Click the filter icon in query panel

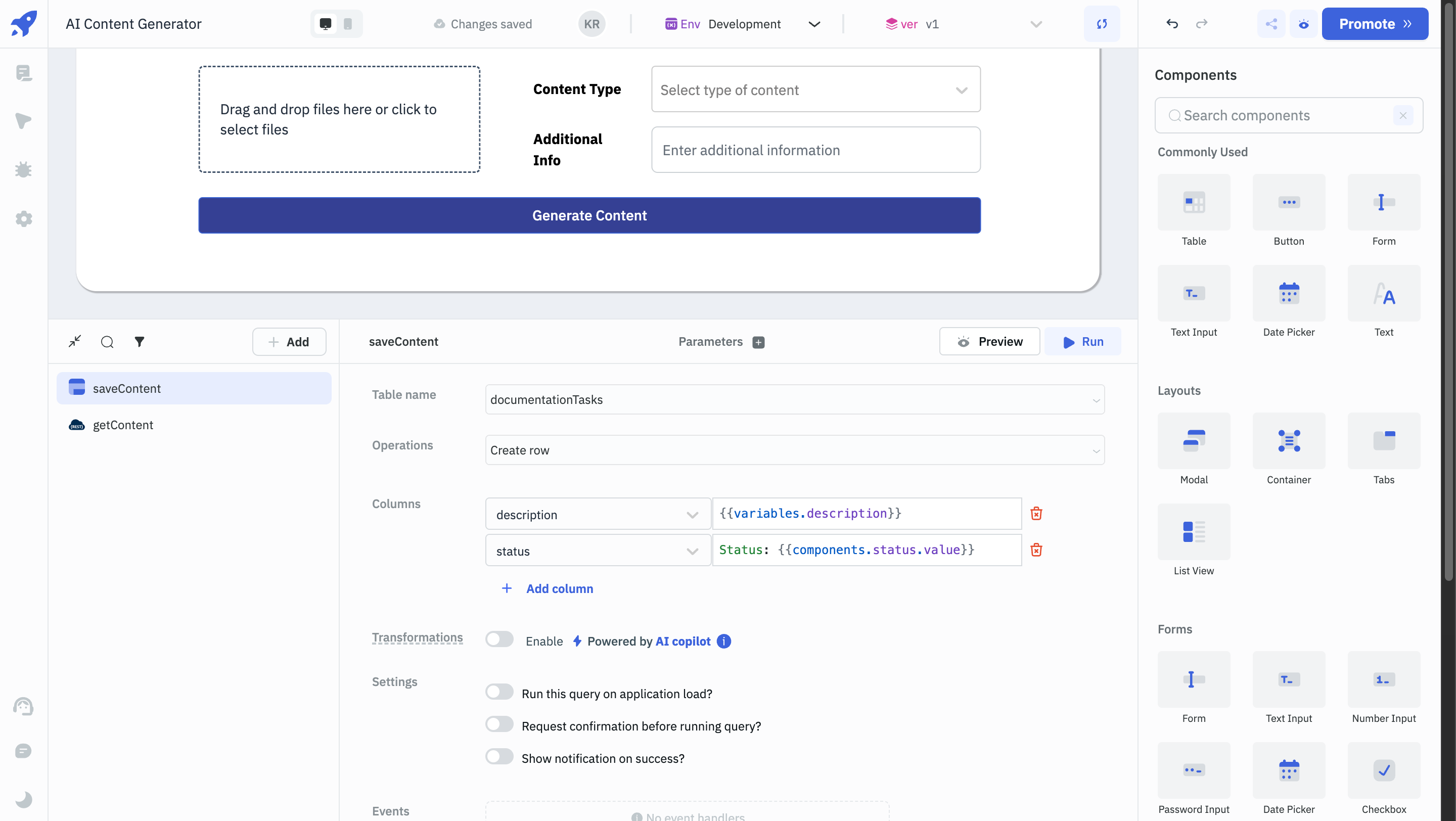click(x=139, y=341)
